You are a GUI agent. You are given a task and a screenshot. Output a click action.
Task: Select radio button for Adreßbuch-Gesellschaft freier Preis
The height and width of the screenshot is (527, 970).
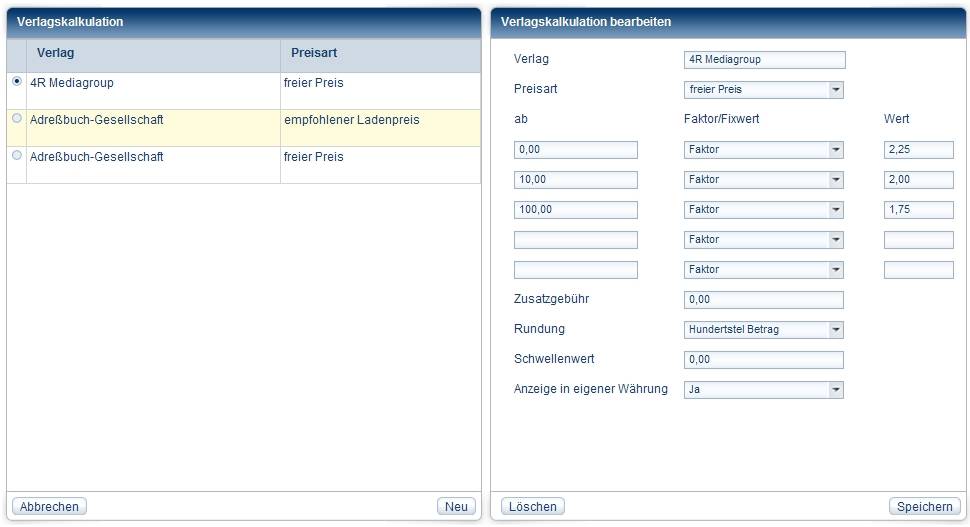[x=16, y=156]
